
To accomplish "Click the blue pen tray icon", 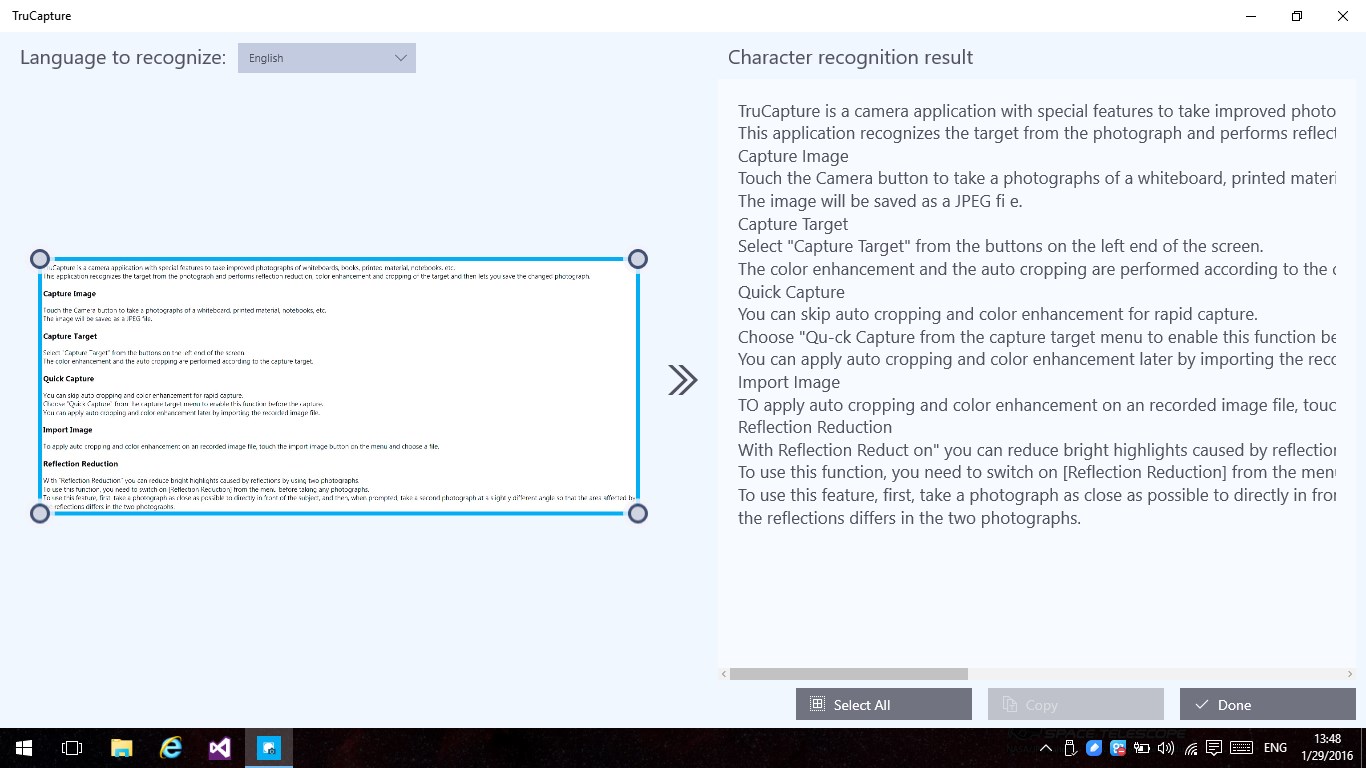I will point(1094,748).
